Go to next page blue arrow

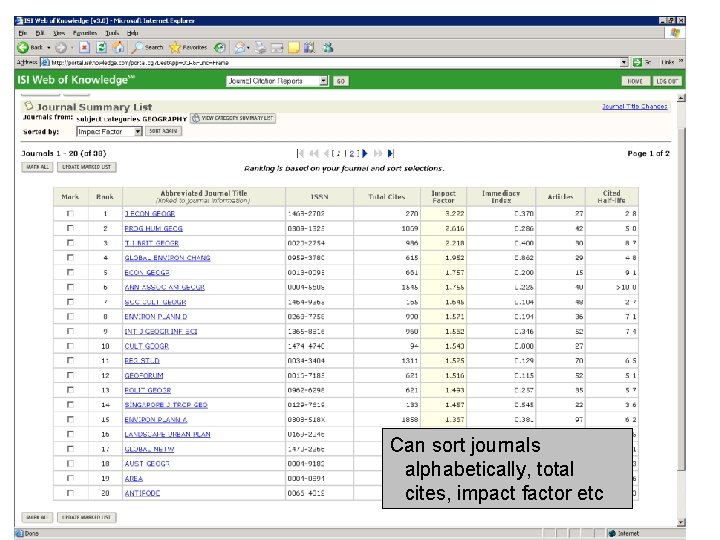pyautogui.click(x=365, y=153)
